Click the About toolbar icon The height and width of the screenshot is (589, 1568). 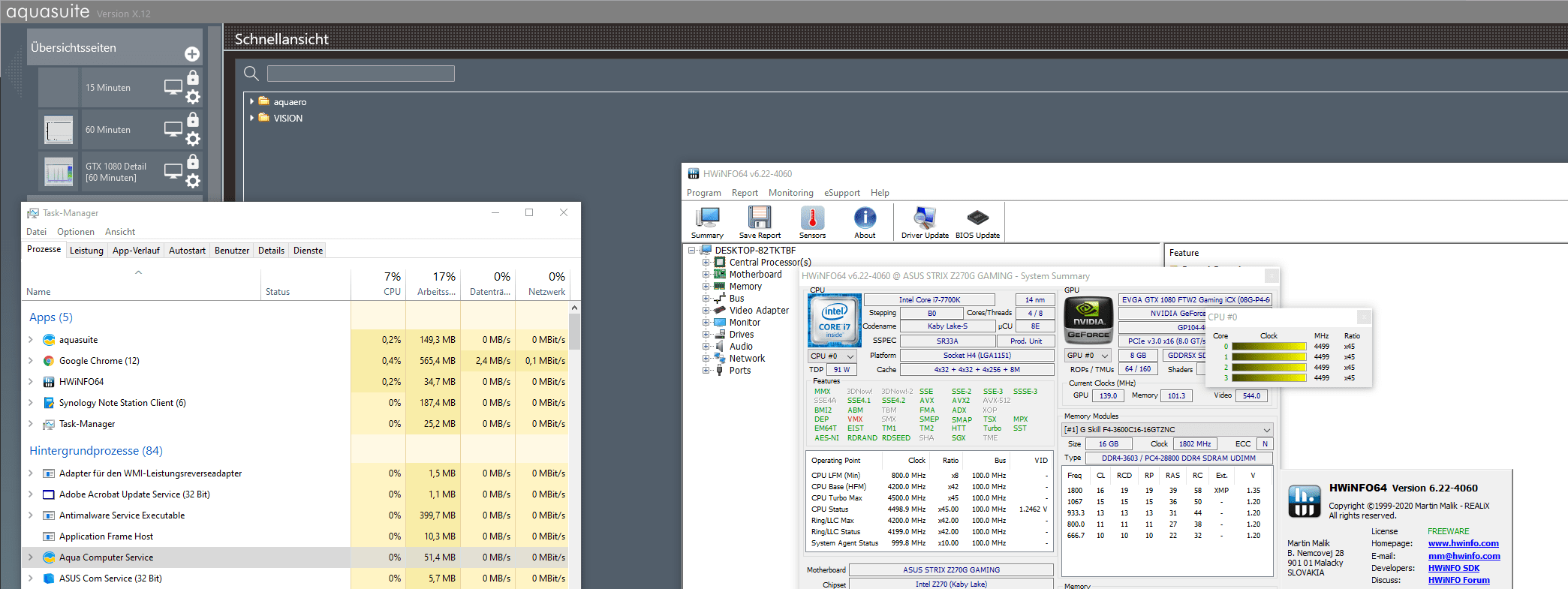coord(865,223)
